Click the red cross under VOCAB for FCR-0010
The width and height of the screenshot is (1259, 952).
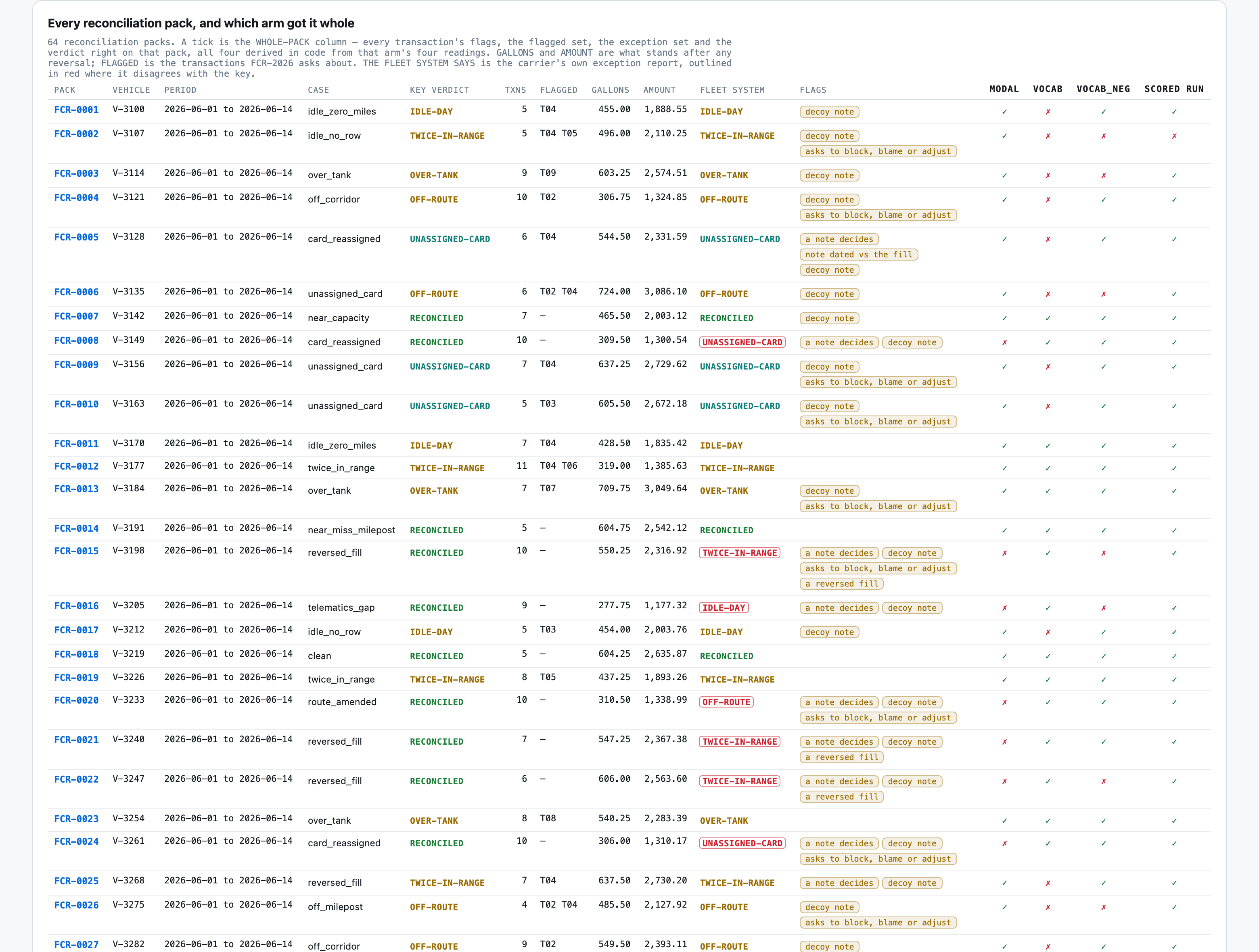tap(1048, 406)
